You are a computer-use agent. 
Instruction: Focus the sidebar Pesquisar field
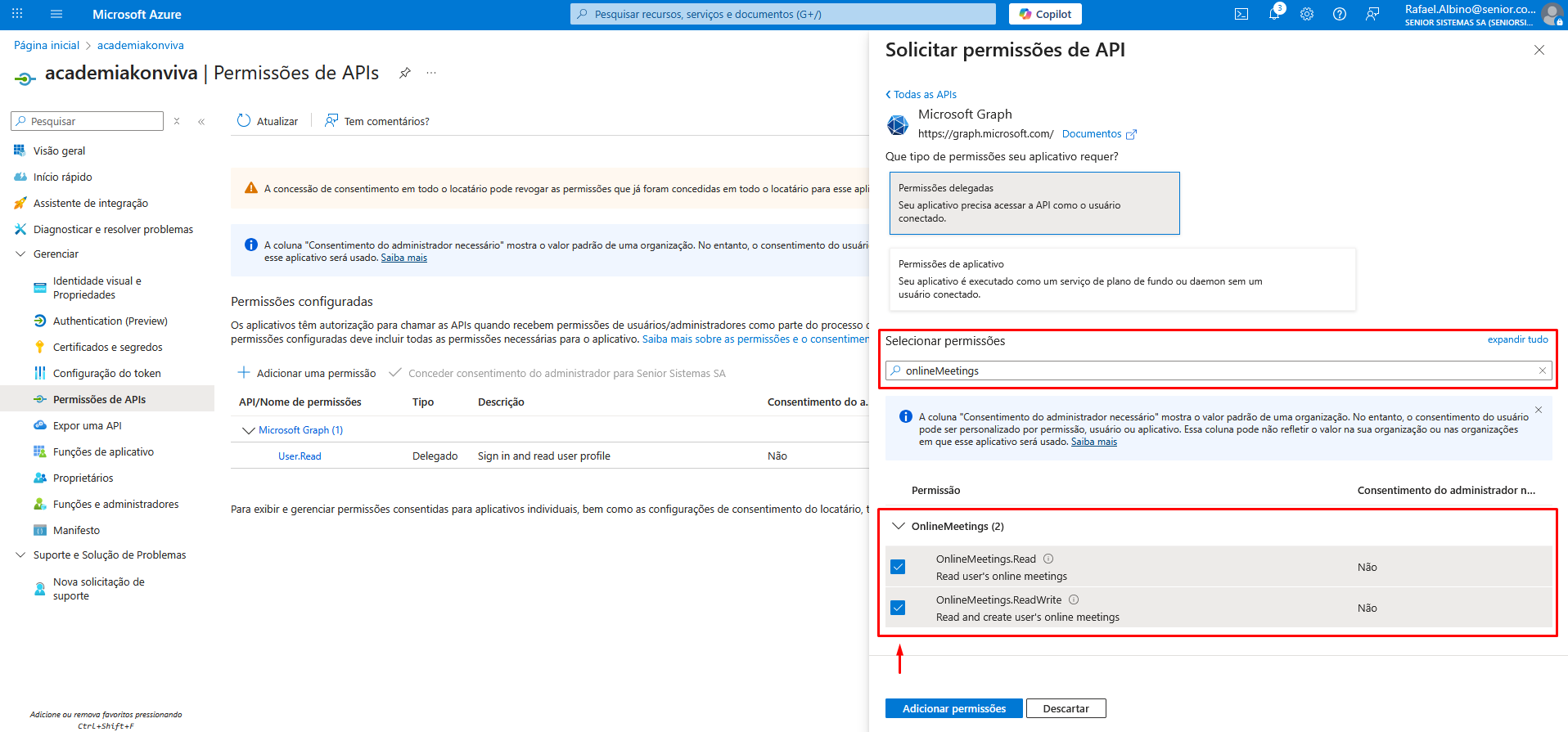[88, 121]
